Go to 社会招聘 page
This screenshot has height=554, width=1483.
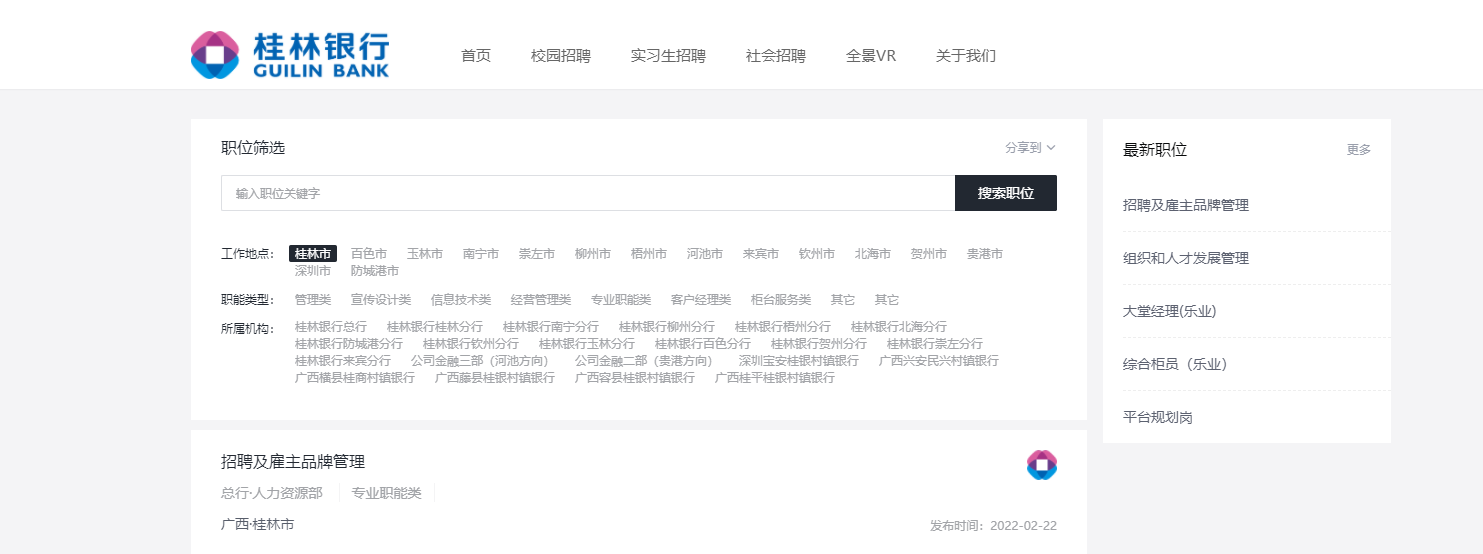[775, 56]
